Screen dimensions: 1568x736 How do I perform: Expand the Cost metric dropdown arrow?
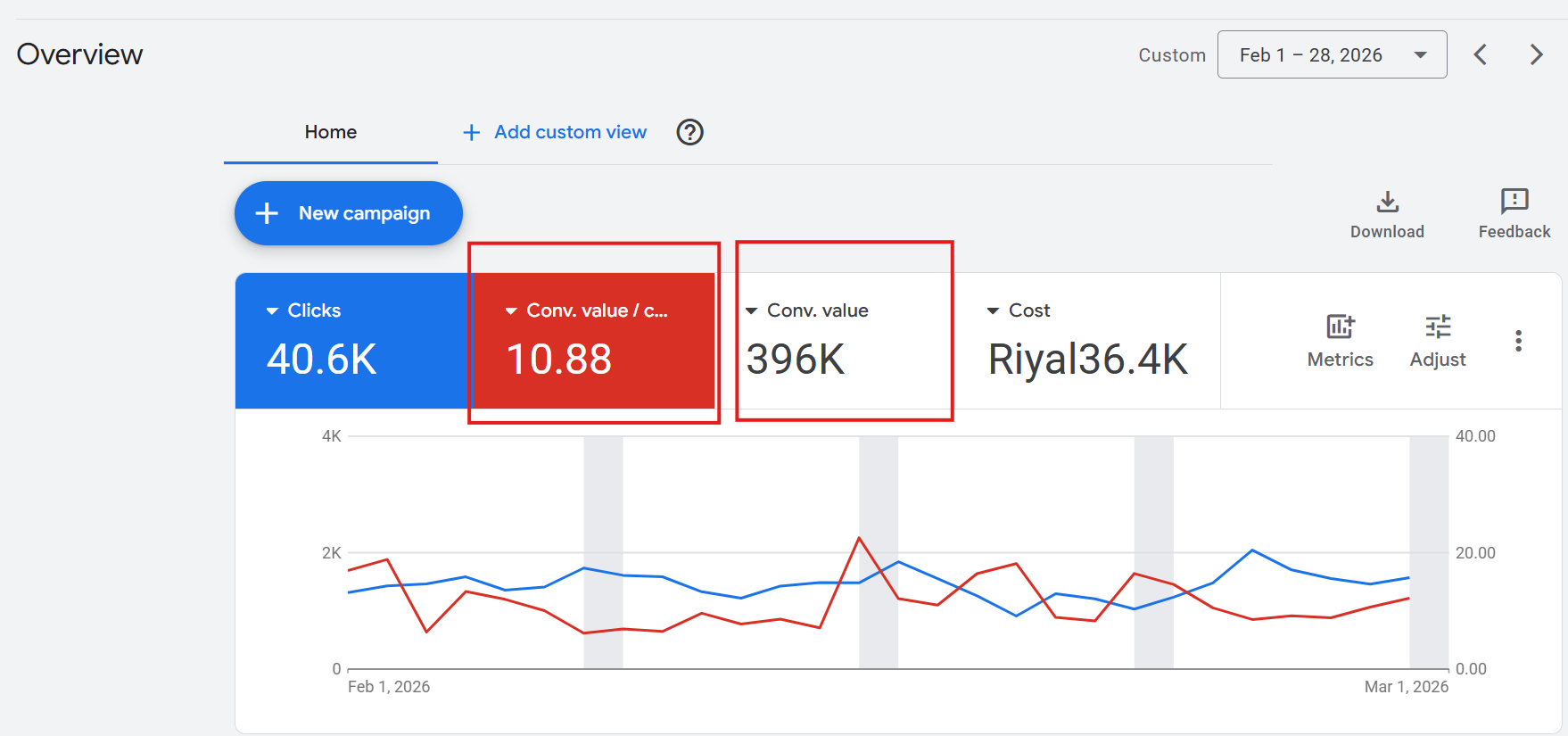point(993,311)
